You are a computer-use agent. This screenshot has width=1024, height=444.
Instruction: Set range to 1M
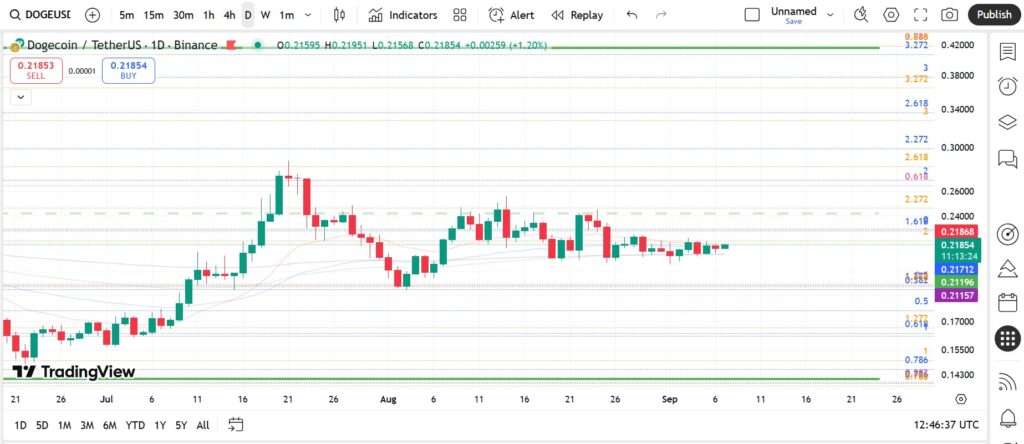64,425
